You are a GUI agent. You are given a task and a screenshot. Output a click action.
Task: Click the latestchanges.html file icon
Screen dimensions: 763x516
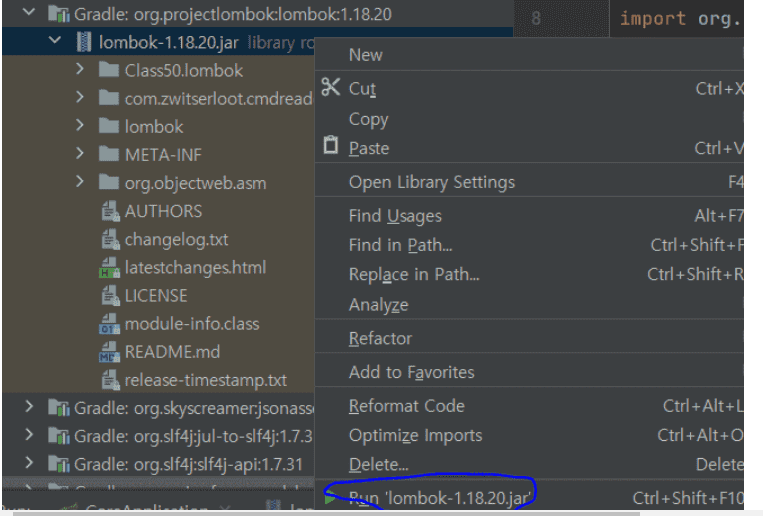pos(109,268)
